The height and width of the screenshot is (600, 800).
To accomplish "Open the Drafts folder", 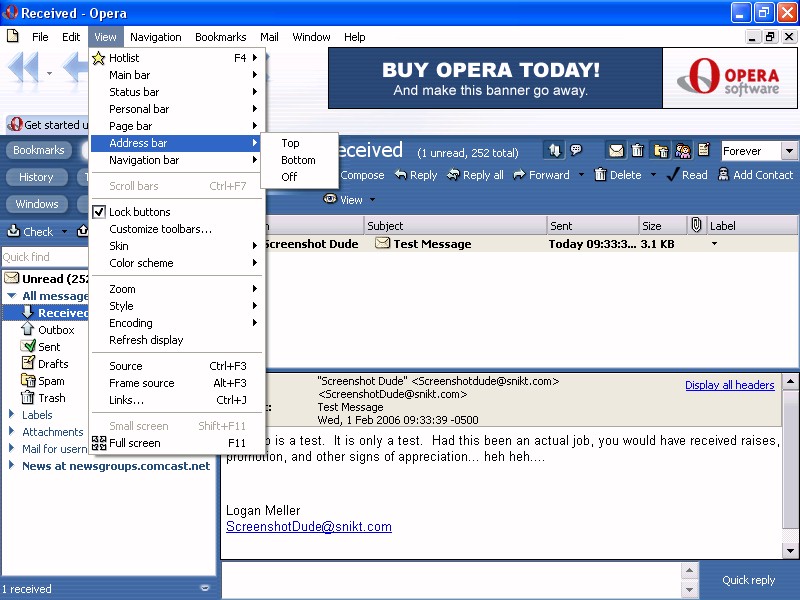I will point(52,364).
